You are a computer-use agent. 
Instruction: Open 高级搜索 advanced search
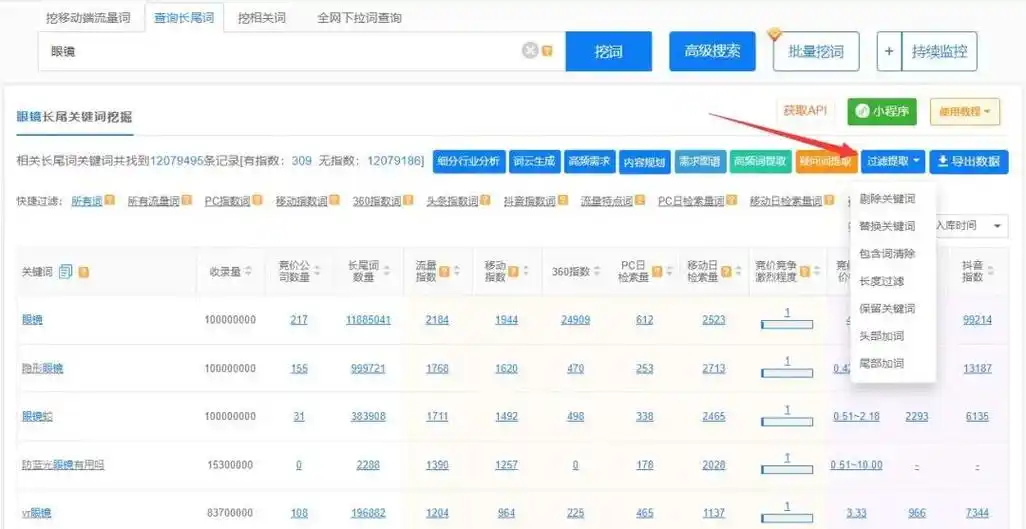pyautogui.click(x=713, y=51)
